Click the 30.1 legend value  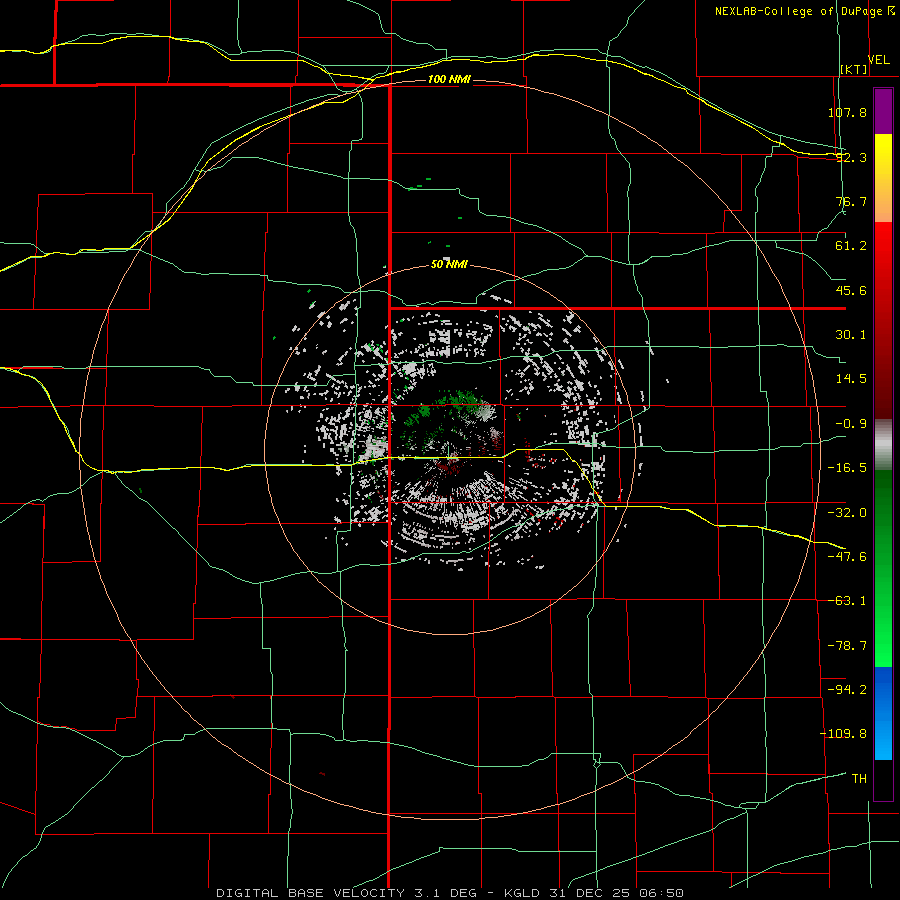pyautogui.click(x=851, y=335)
